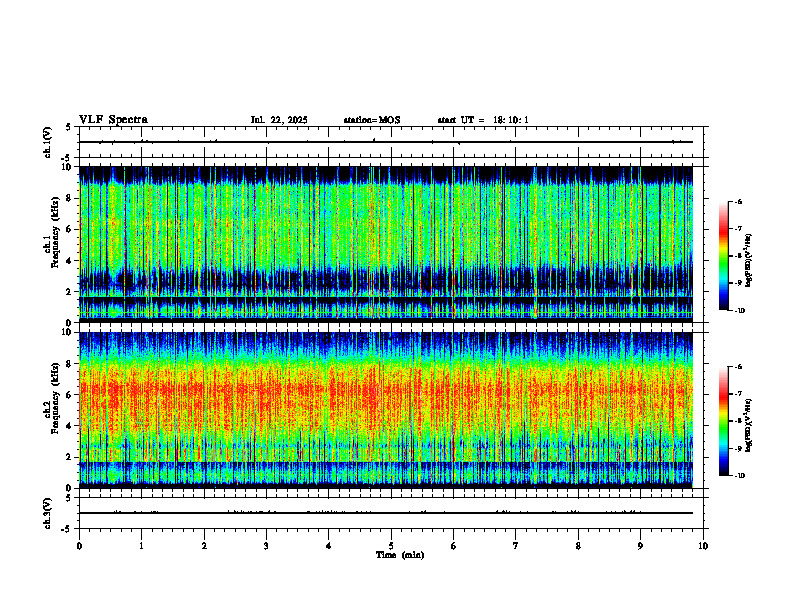This screenshot has height=612, width=792.
Task: Click the ch.2 spectrogram plot area
Action: click(x=386, y=410)
